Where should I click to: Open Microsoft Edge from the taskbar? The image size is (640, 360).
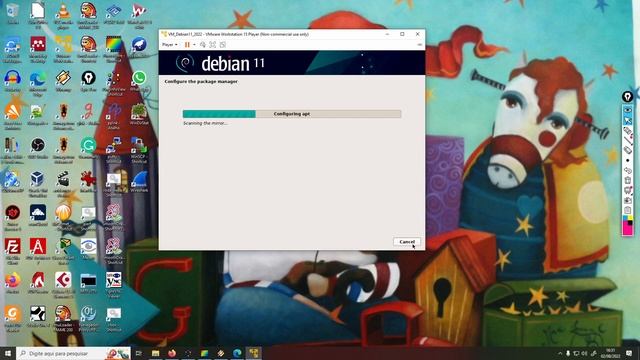pos(237,353)
